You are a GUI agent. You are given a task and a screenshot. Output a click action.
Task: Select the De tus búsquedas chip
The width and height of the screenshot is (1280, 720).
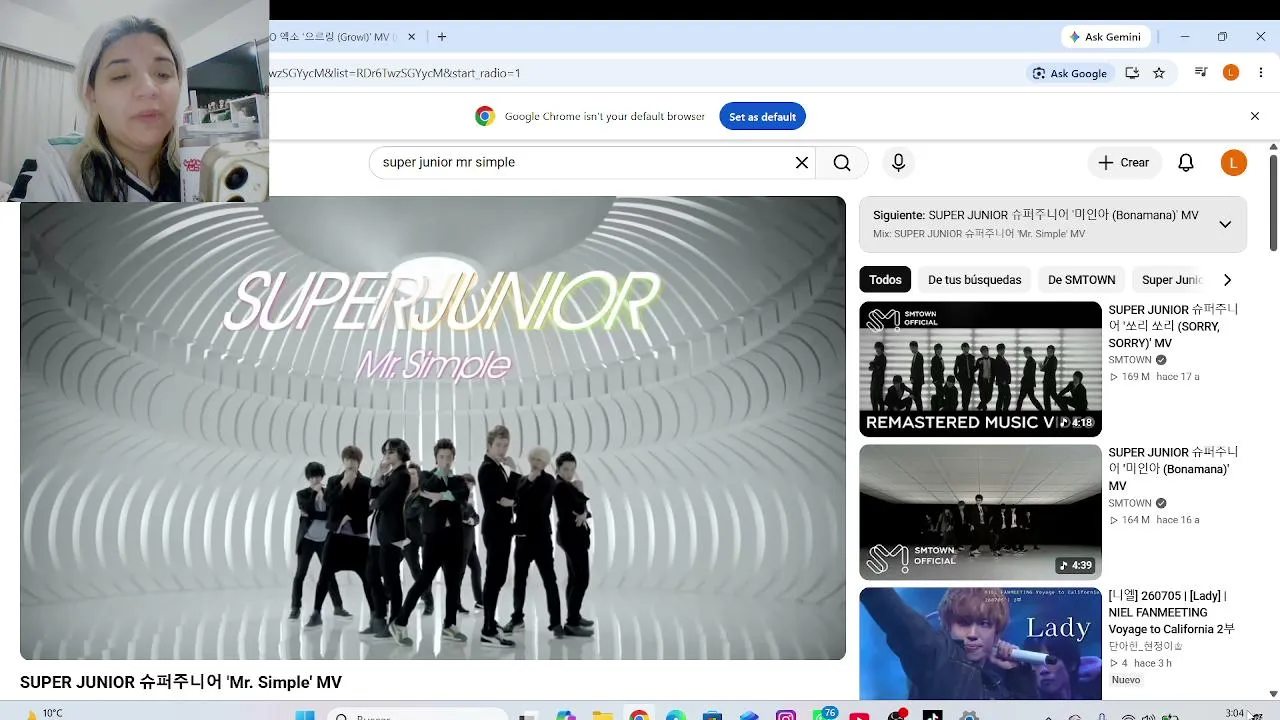click(975, 280)
